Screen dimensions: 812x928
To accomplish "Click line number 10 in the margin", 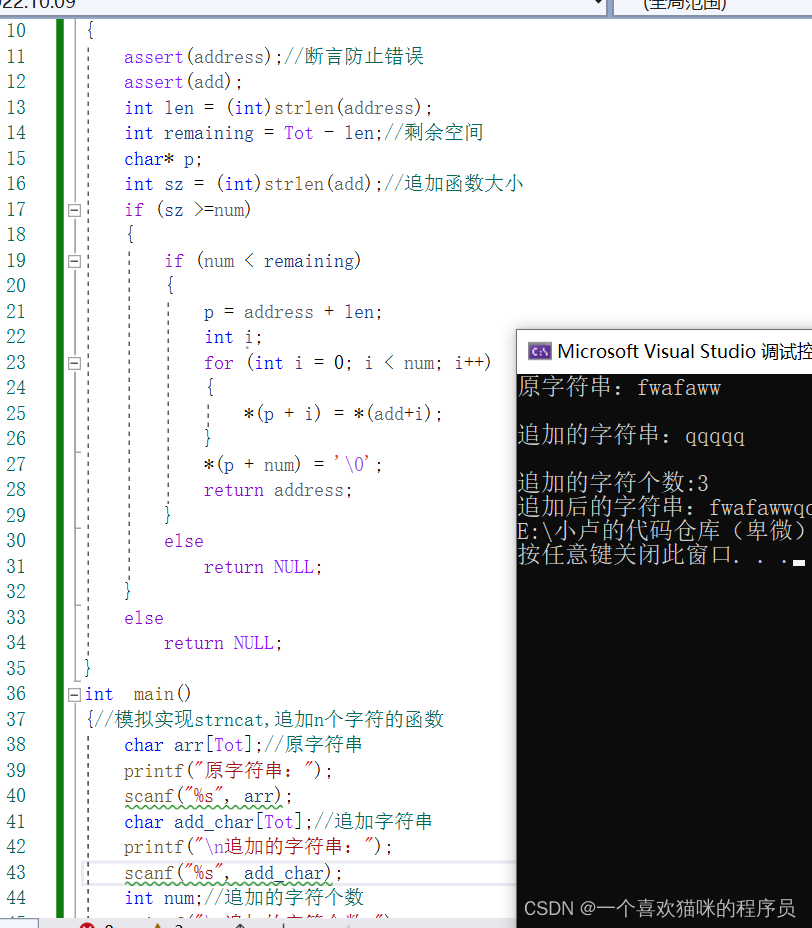I will pos(16,30).
